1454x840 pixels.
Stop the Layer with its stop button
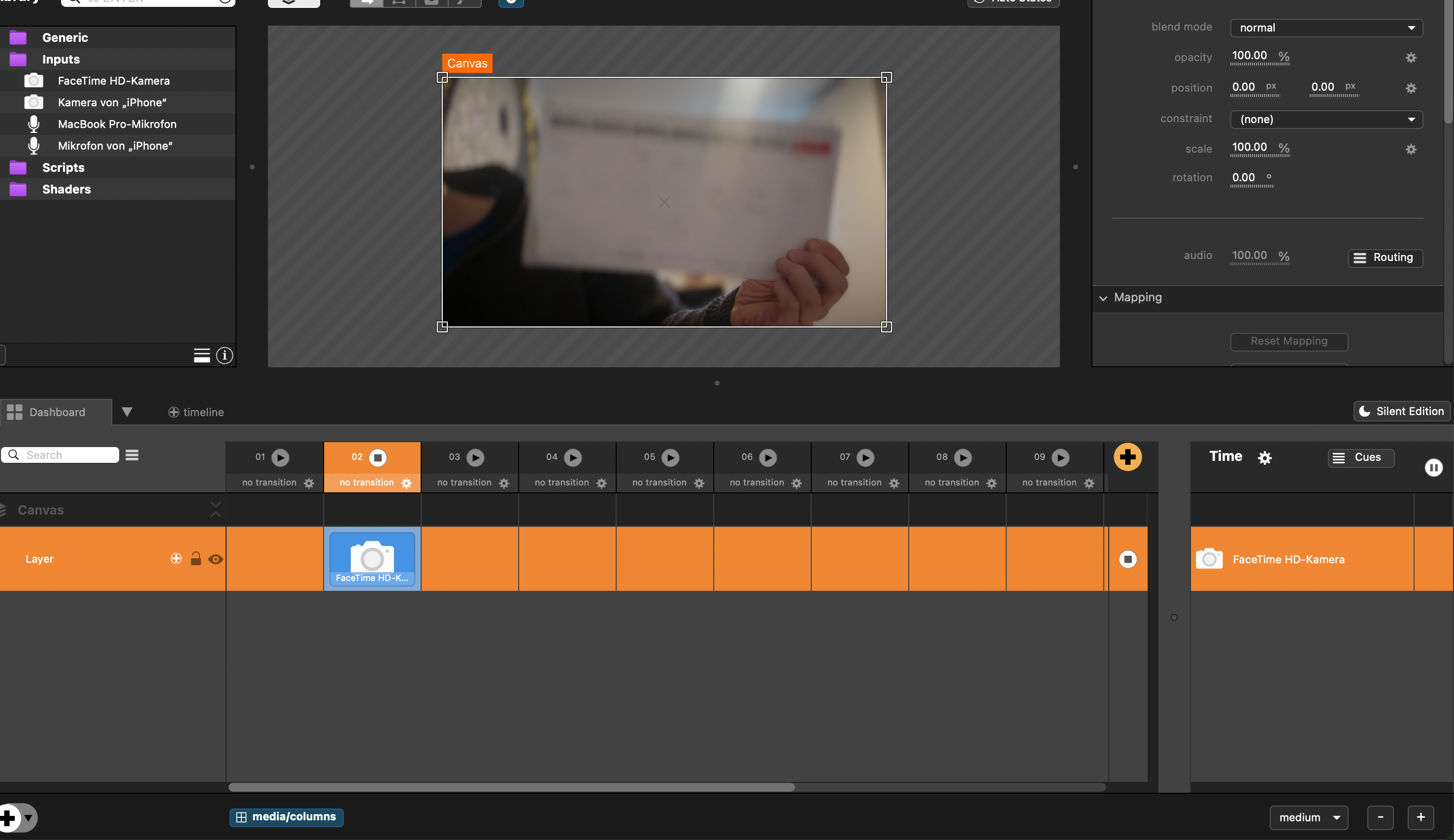[1127, 559]
